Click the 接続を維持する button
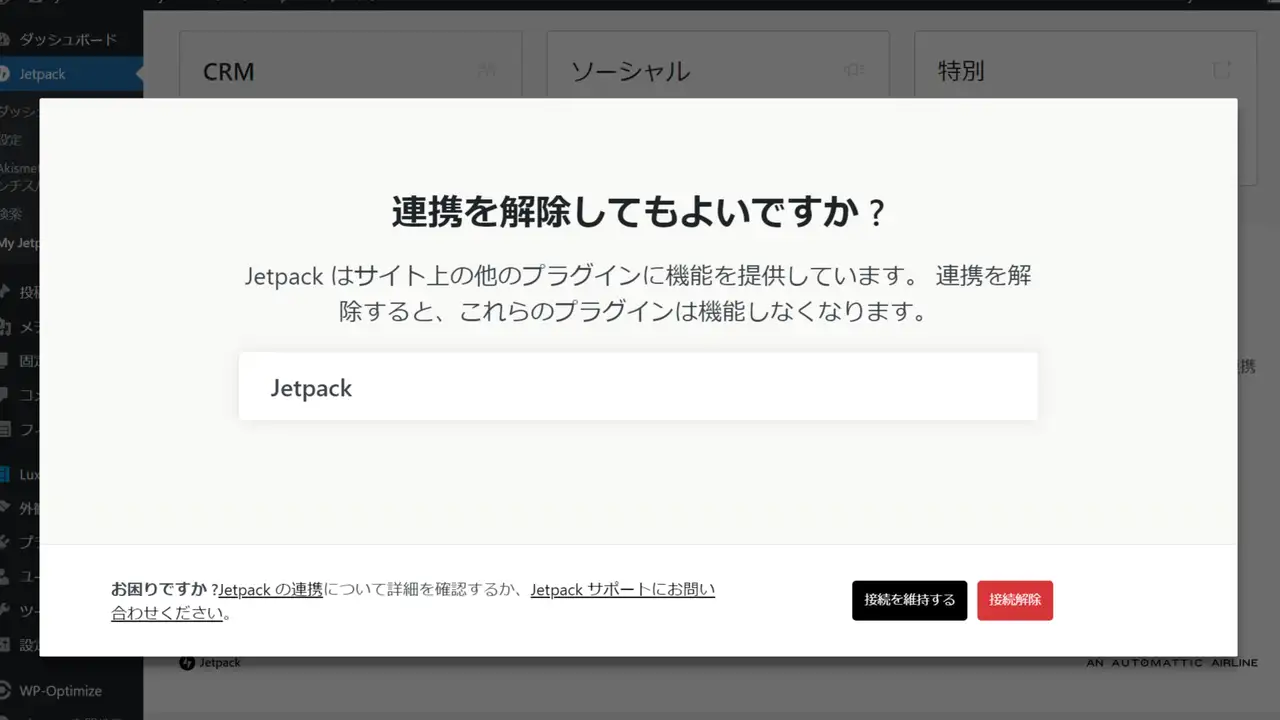This screenshot has height=720, width=1280. (909, 600)
